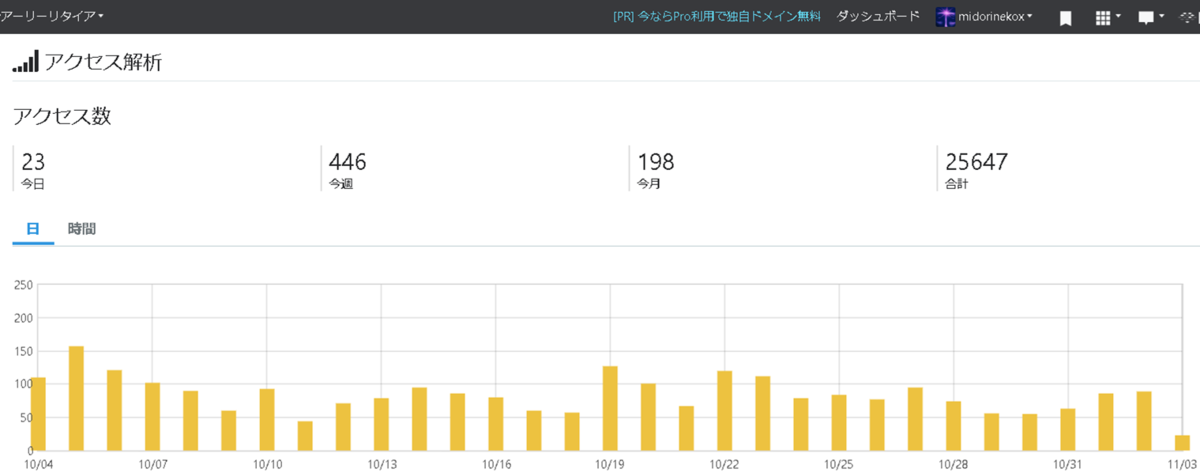Click the アクセス解析 bar chart icon

[x=26, y=62]
